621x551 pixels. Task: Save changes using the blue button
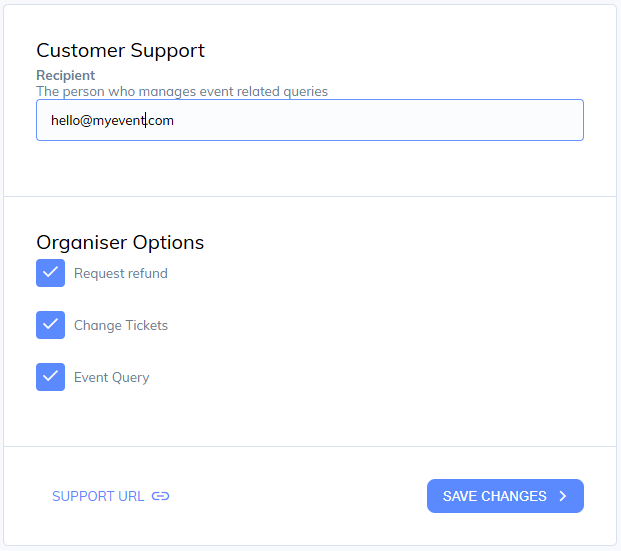[x=505, y=496]
